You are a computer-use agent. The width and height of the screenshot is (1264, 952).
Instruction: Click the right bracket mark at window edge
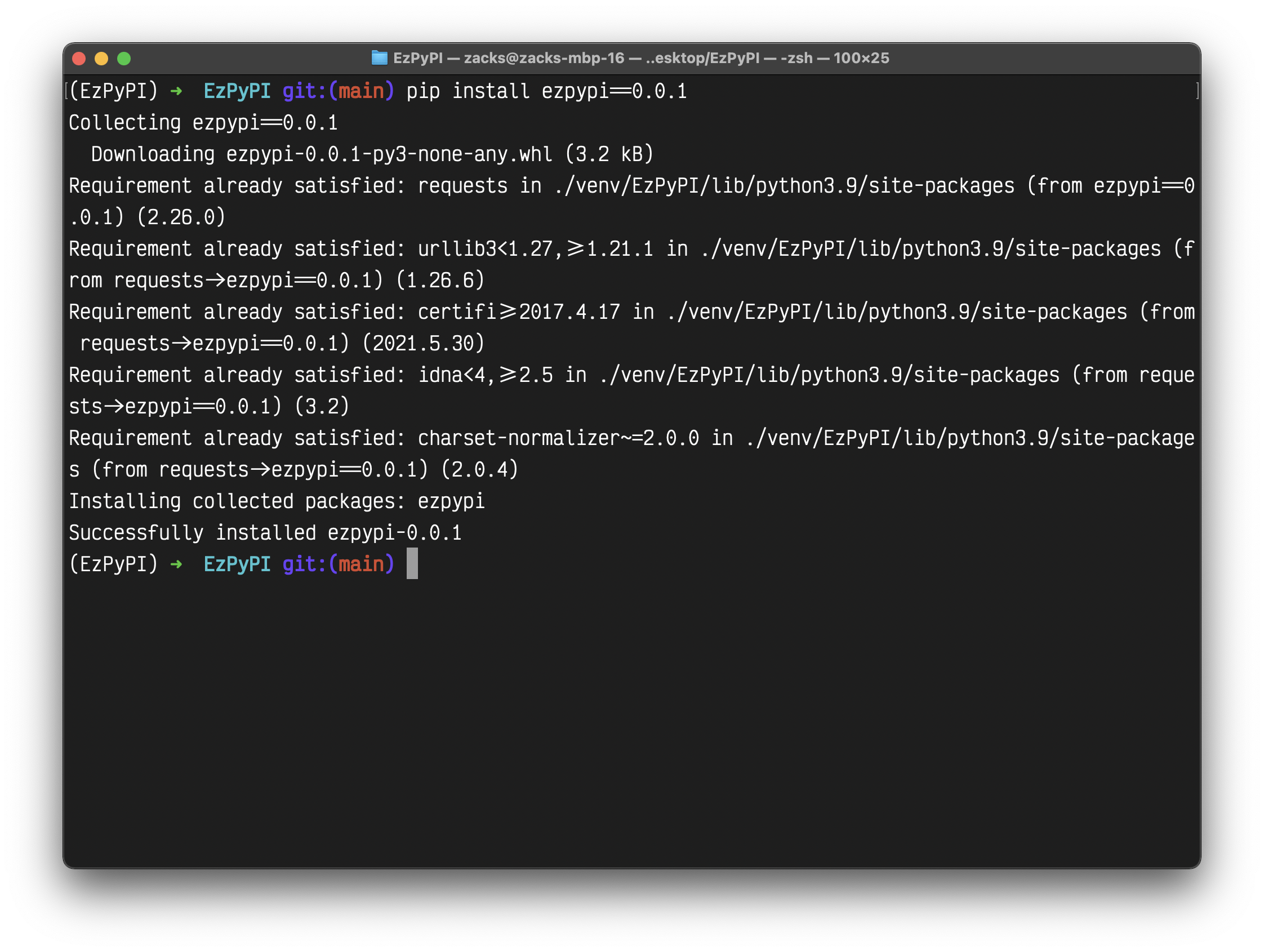pyautogui.click(x=1197, y=90)
